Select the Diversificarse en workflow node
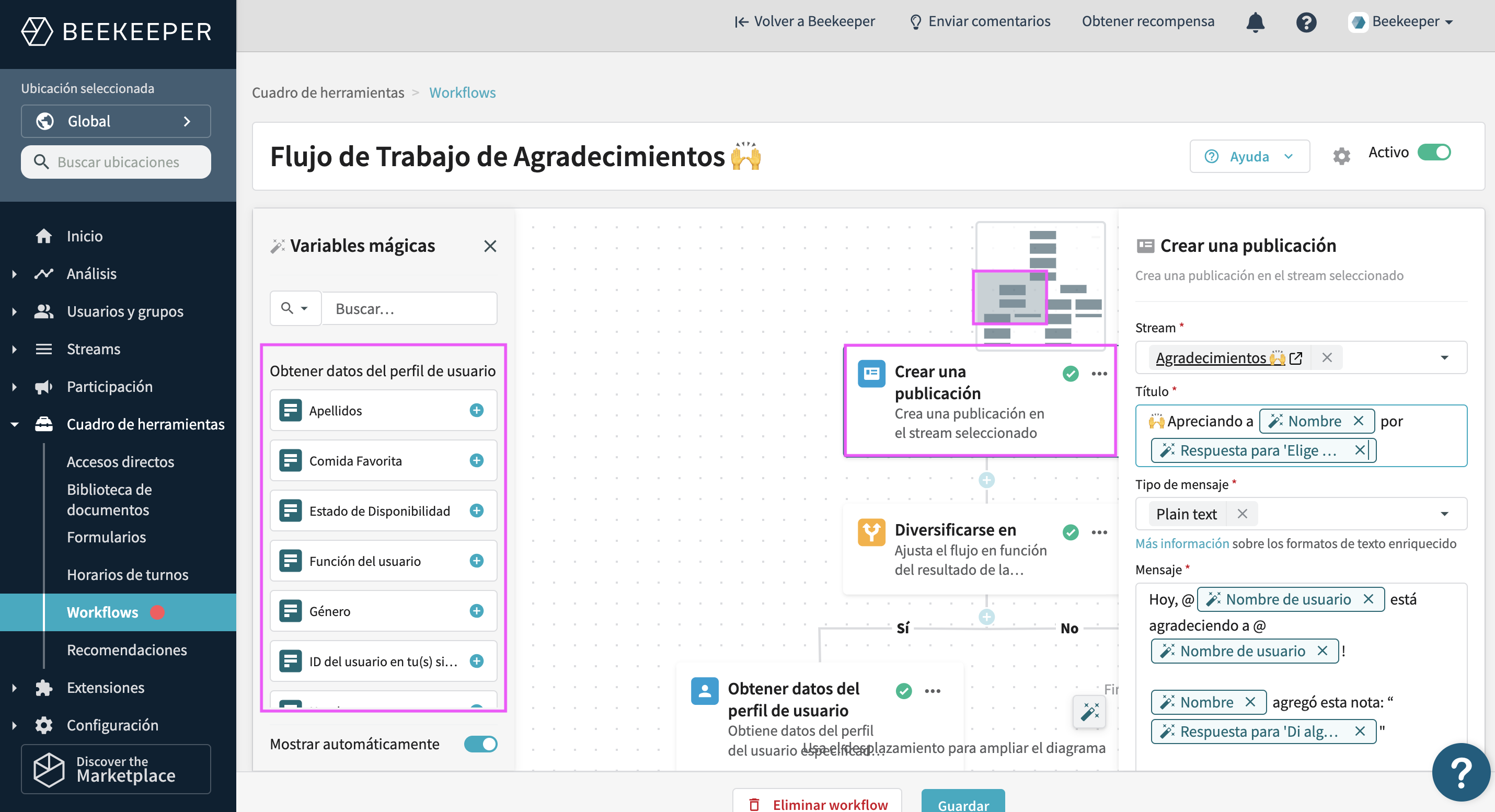 click(980, 549)
